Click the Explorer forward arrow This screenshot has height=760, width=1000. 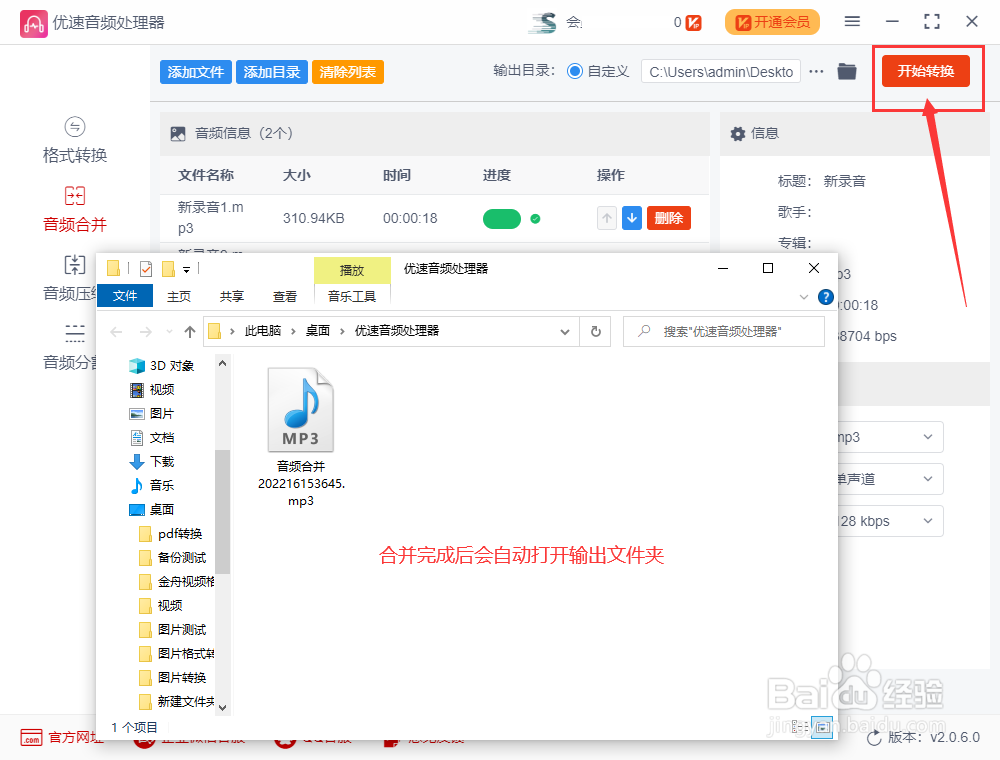pyautogui.click(x=146, y=332)
